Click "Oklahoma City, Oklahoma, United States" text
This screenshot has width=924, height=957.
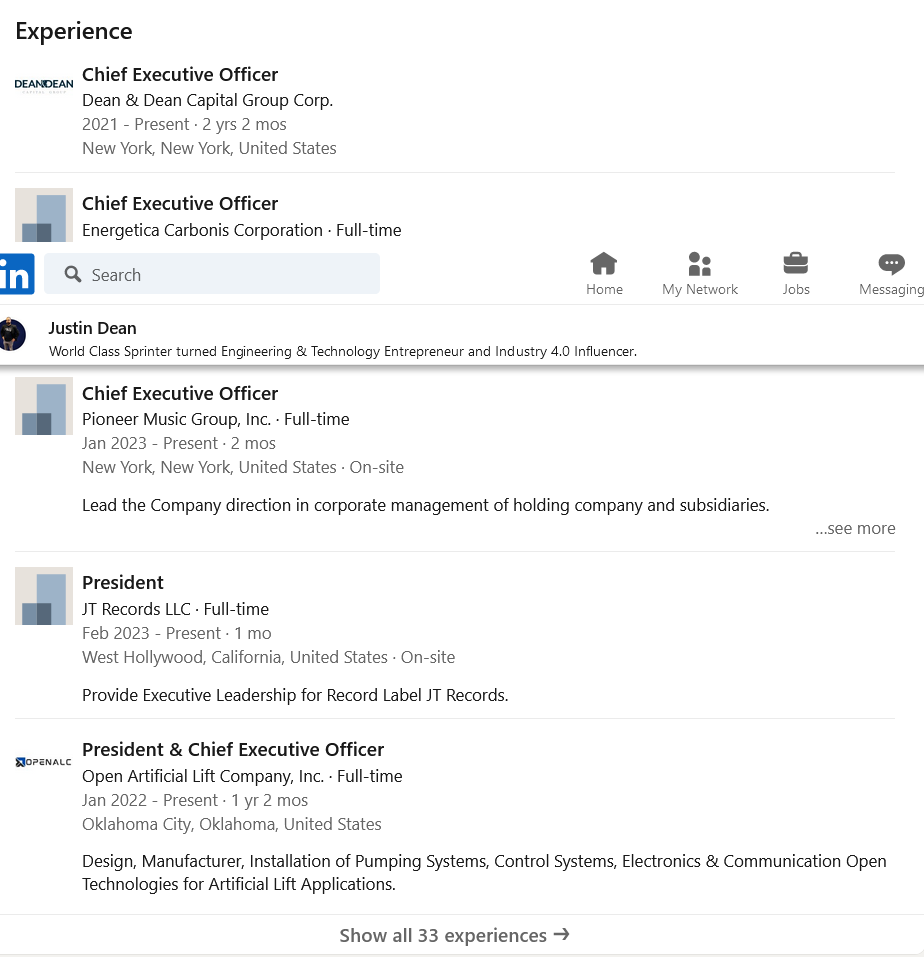pyautogui.click(x=232, y=825)
